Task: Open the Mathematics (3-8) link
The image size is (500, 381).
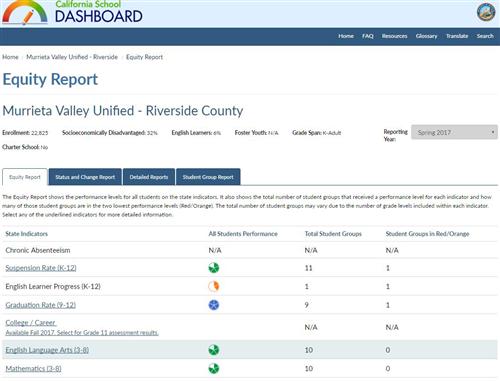Action: [33, 369]
